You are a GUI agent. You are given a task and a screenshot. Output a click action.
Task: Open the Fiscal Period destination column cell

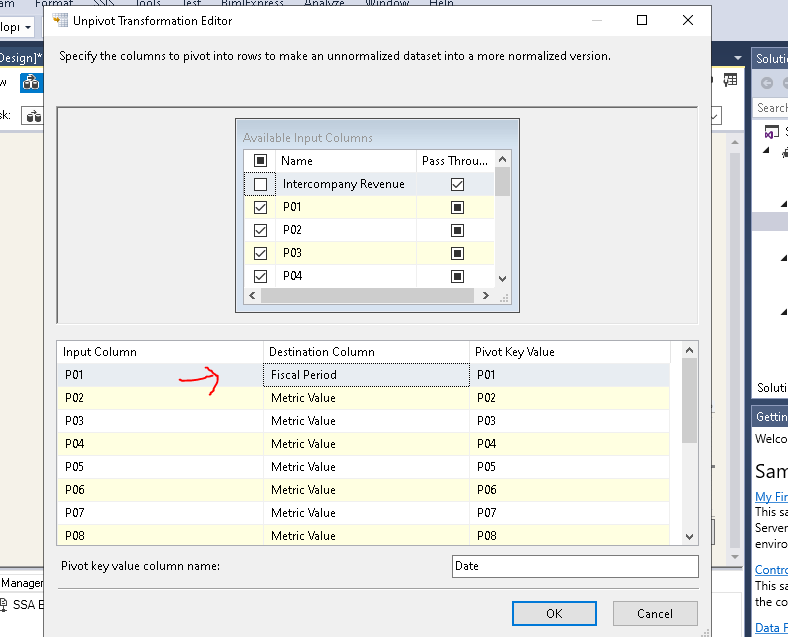pyautogui.click(x=366, y=375)
